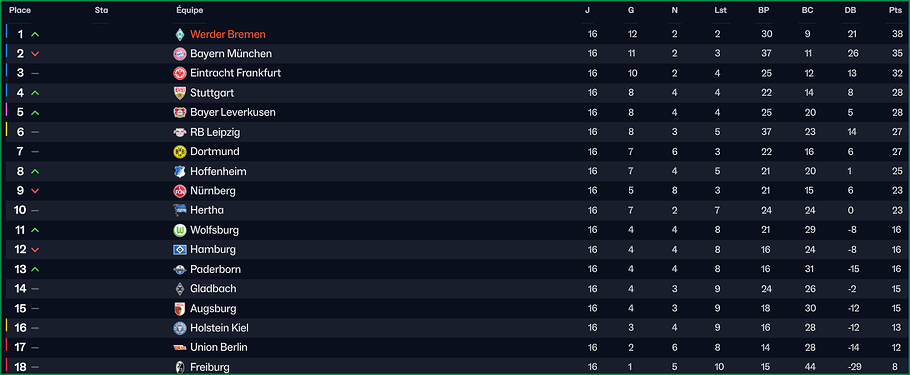Click the Werder Bremen club crest
Image resolution: width=910 pixels, height=375 pixels.
click(x=180, y=34)
